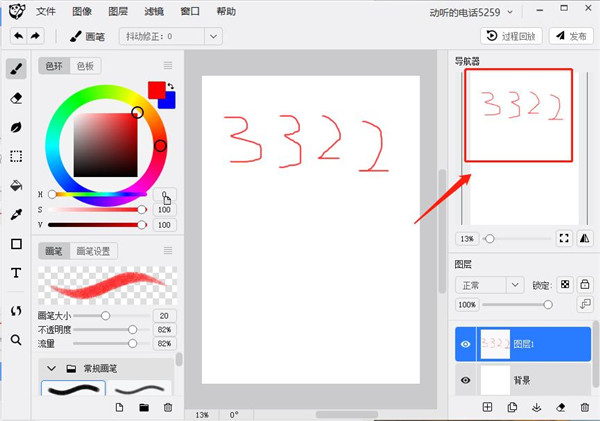Click the blue background color swatch

(x=168, y=99)
